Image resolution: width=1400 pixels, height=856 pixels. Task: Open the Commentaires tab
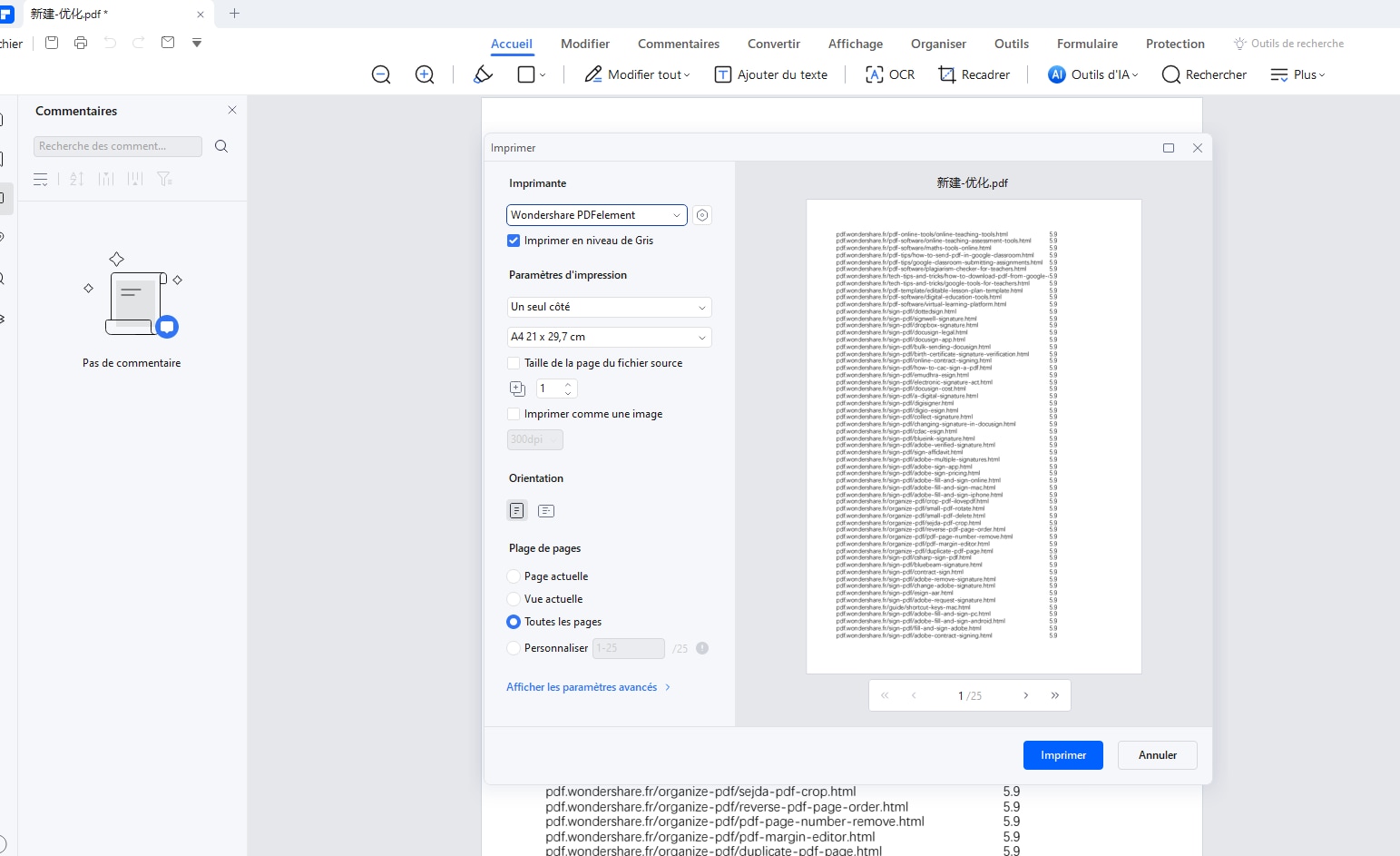click(679, 44)
